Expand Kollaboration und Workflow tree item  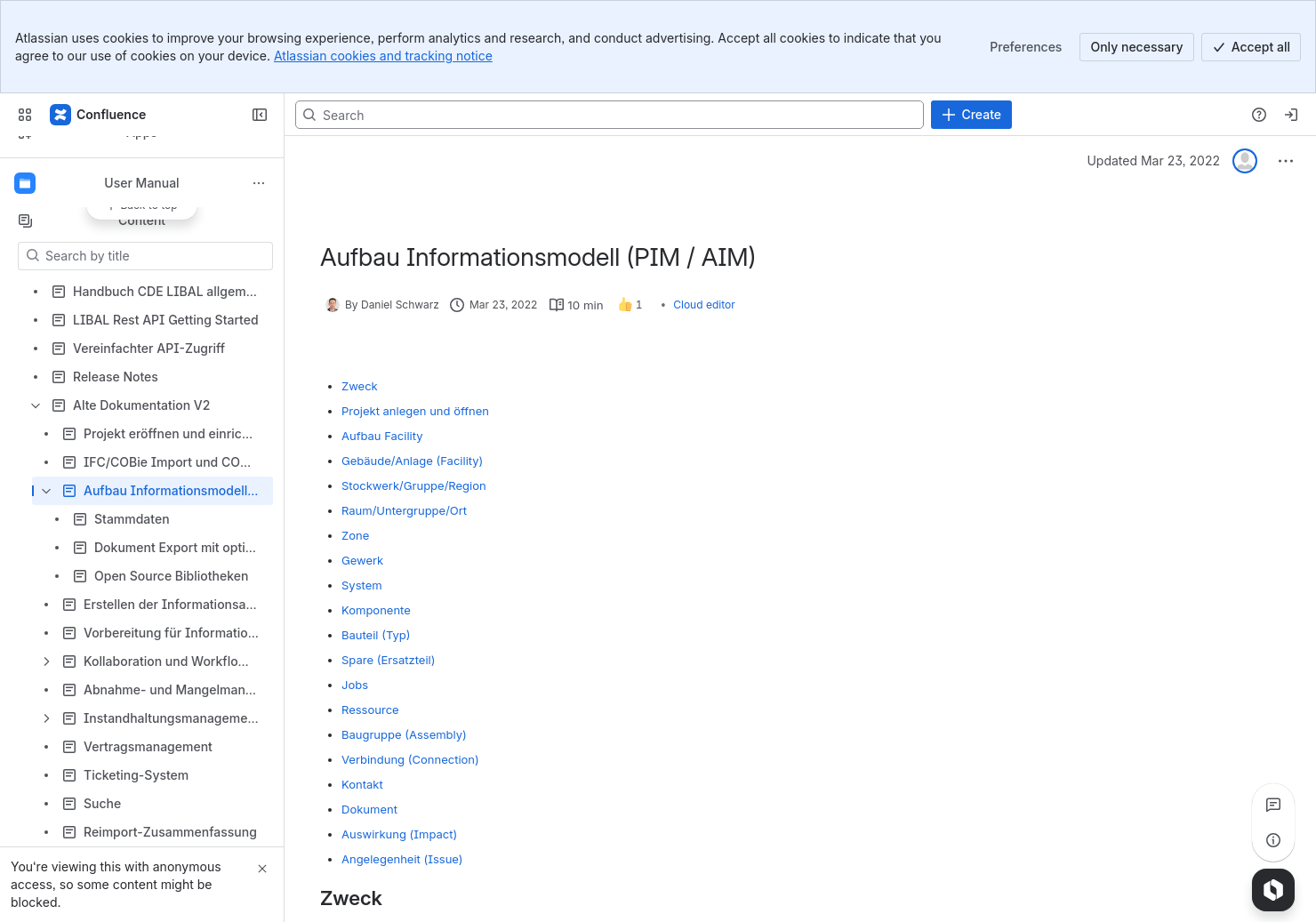(46, 661)
